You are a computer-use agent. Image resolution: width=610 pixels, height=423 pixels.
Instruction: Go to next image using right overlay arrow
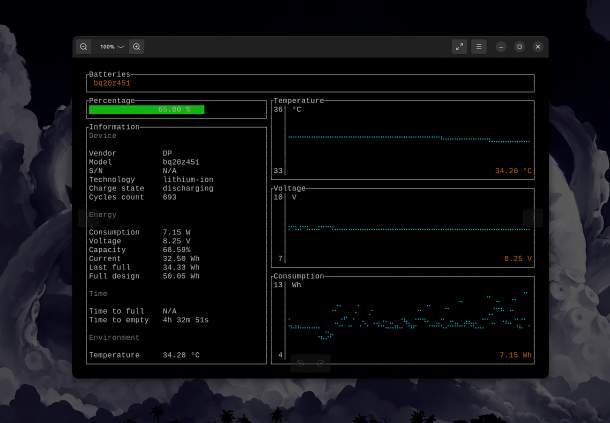coord(533,218)
